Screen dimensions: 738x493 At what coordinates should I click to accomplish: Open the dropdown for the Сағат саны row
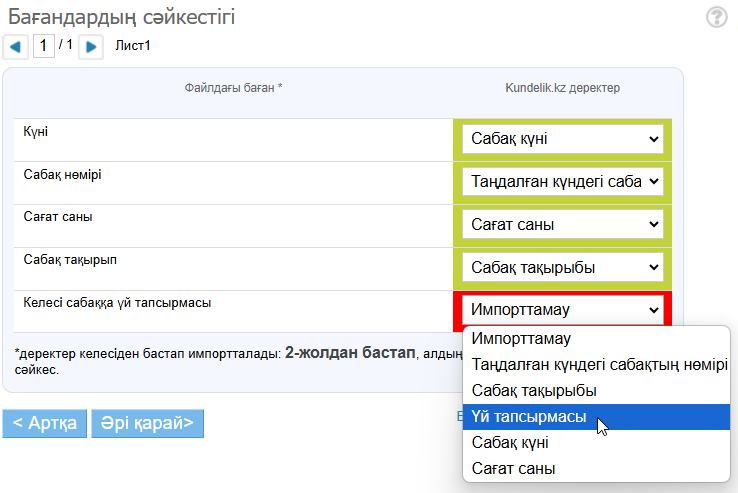tap(562, 225)
